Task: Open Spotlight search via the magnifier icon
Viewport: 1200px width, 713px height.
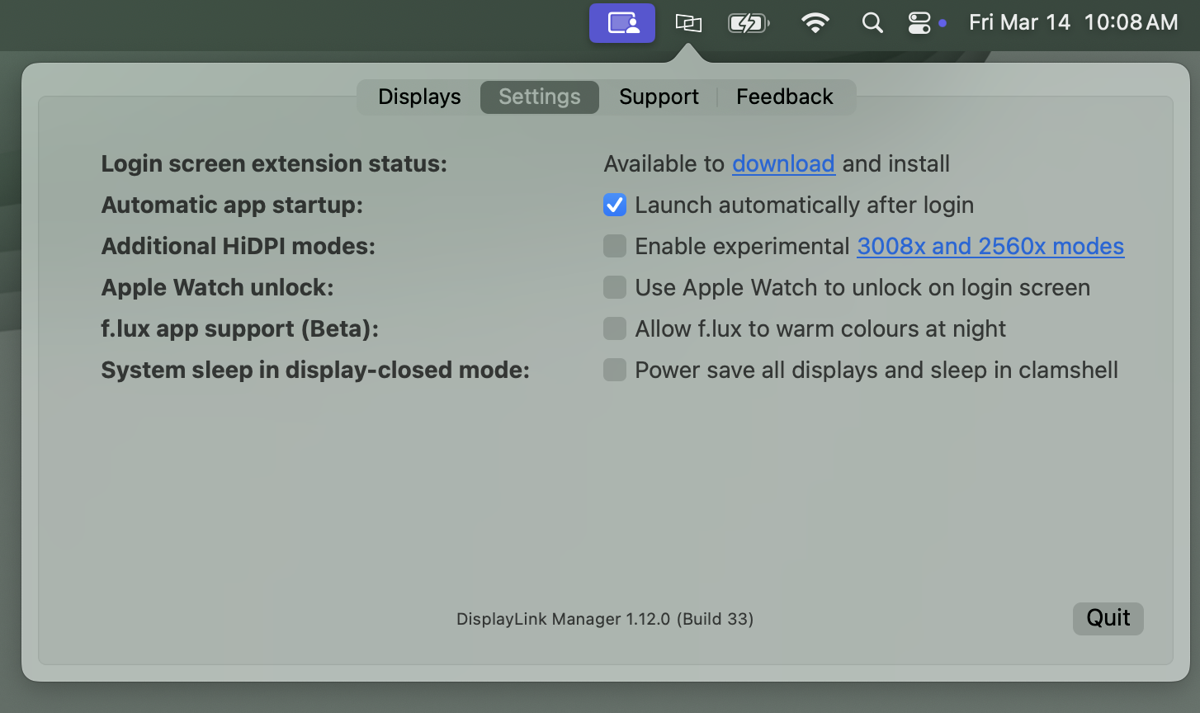Action: point(871,22)
